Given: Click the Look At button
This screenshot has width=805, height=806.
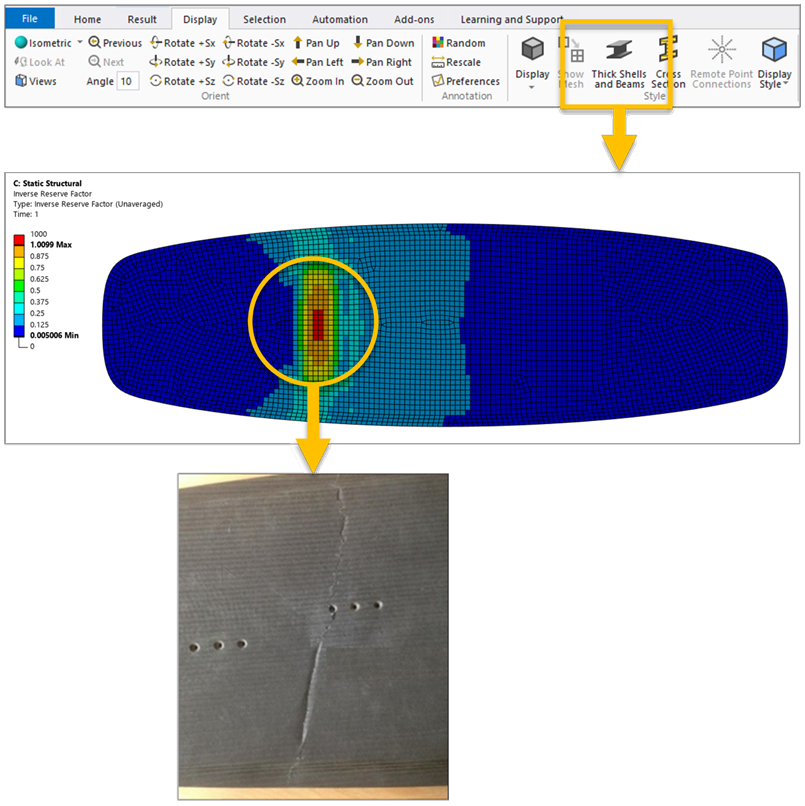Looking at the screenshot, I should click(40, 62).
